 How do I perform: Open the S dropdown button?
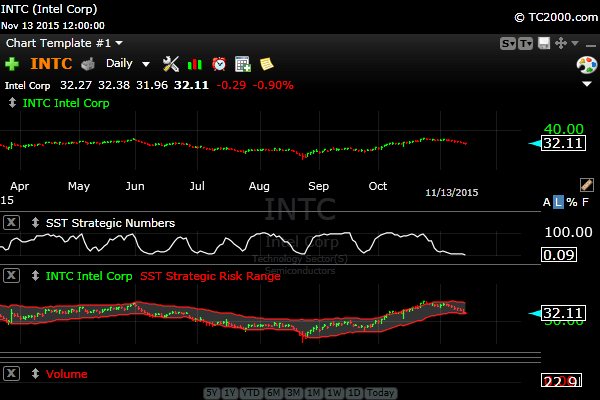click(507, 44)
